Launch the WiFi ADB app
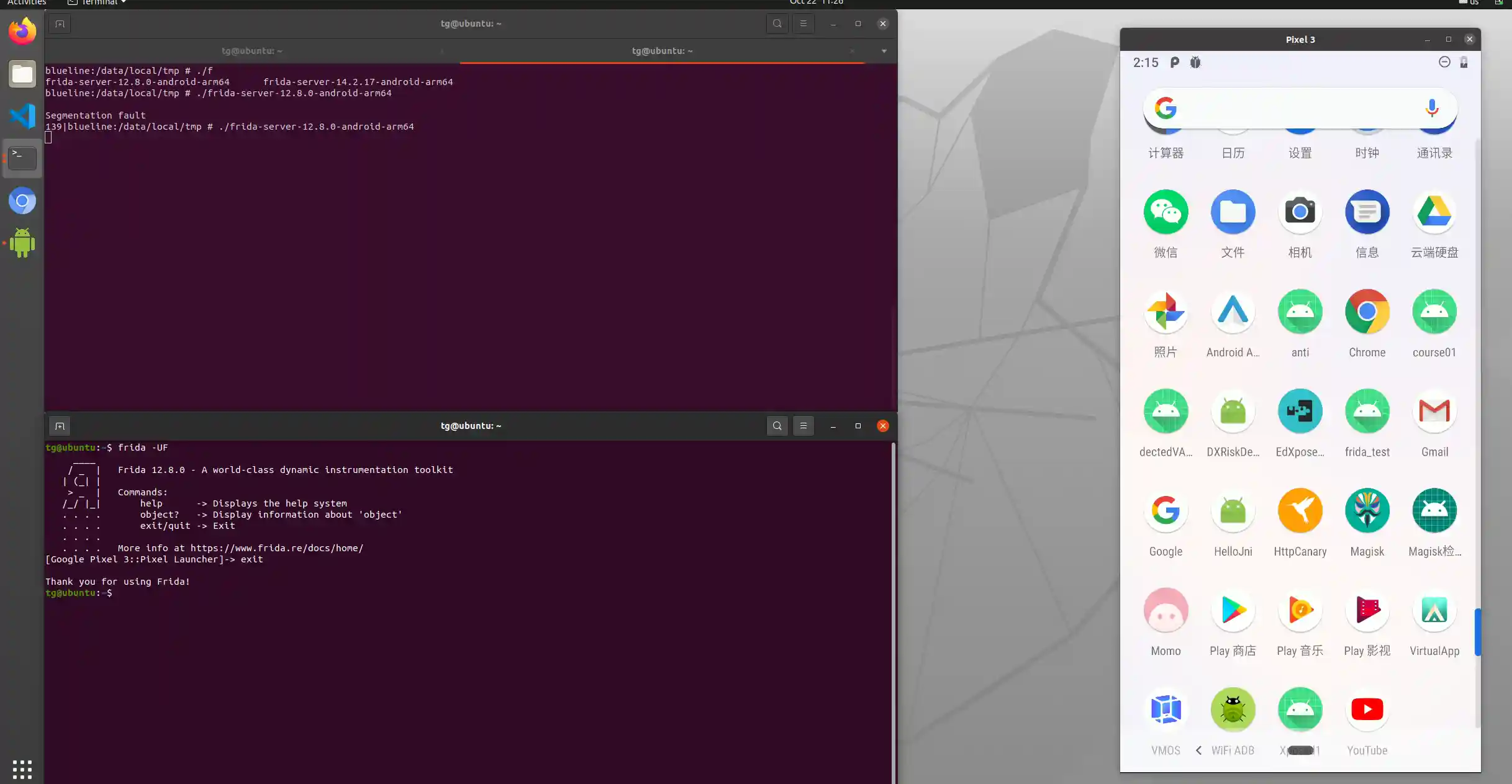This screenshot has width=1512, height=784. [1233, 710]
